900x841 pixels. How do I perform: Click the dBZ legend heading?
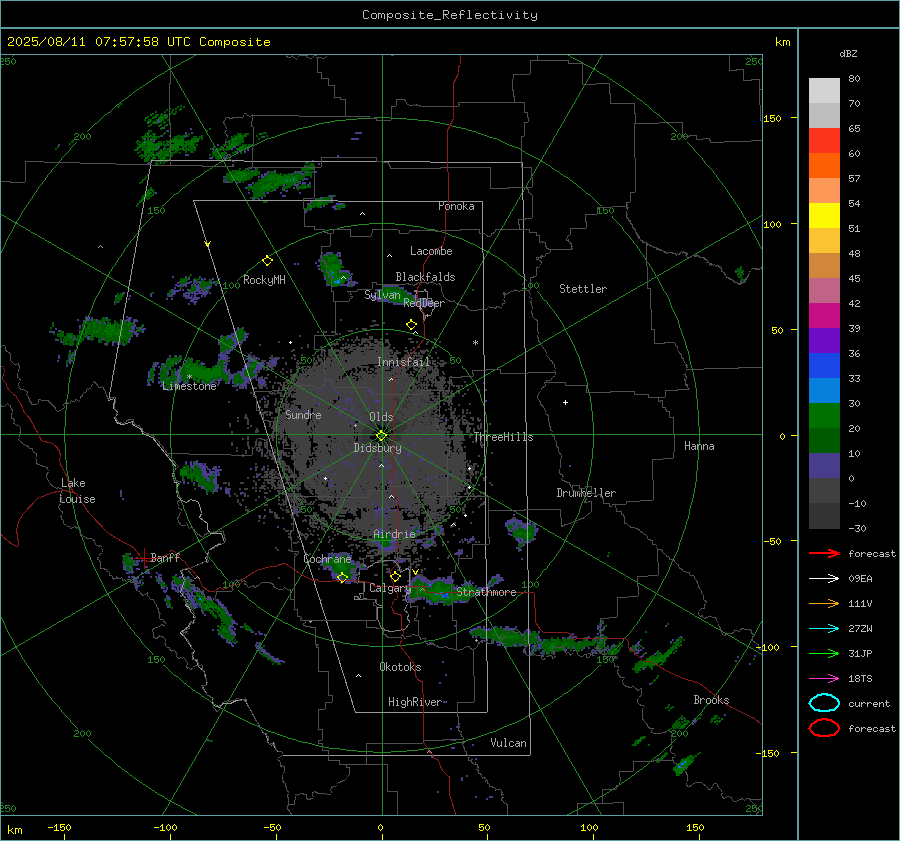tap(848, 54)
